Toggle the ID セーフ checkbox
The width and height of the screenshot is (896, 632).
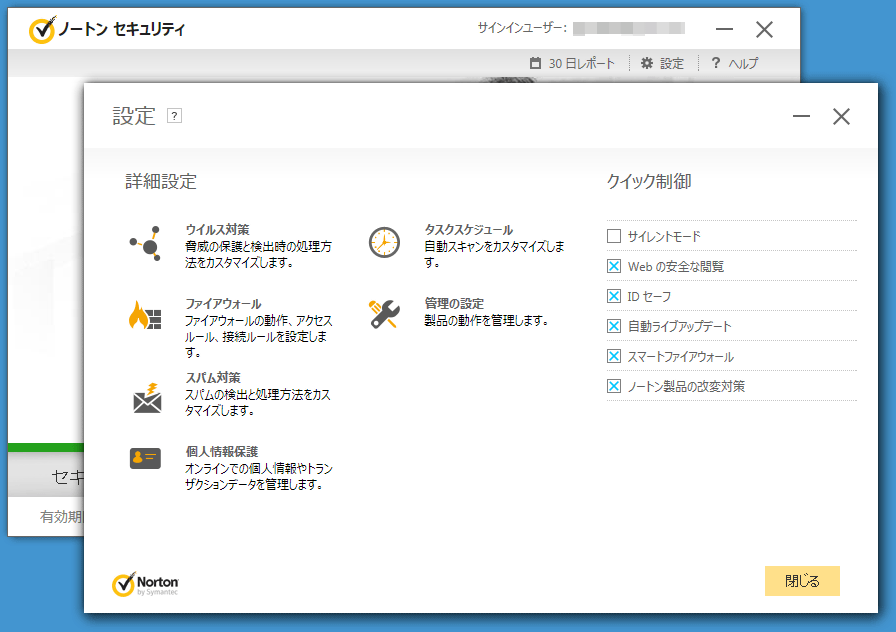(x=614, y=296)
